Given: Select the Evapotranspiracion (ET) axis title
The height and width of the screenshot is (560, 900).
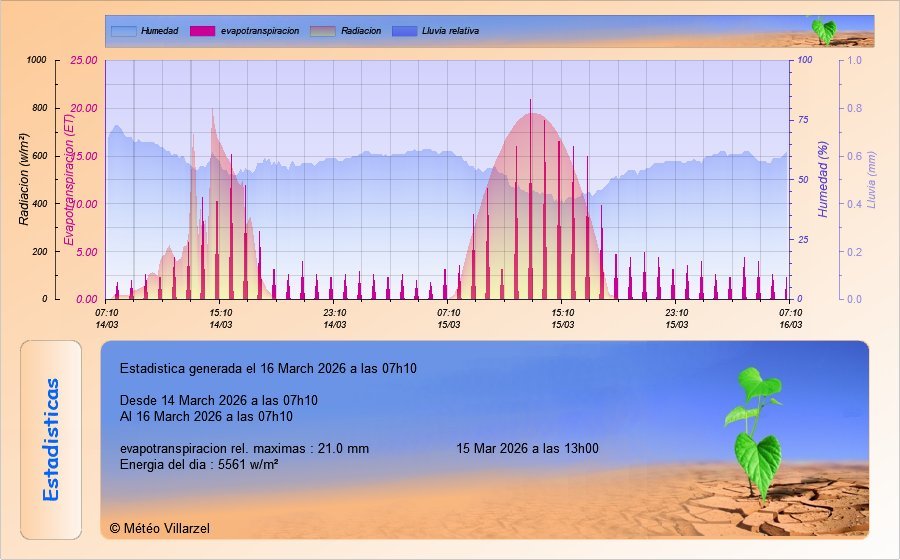Looking at the screenshot, I should 69,179.
